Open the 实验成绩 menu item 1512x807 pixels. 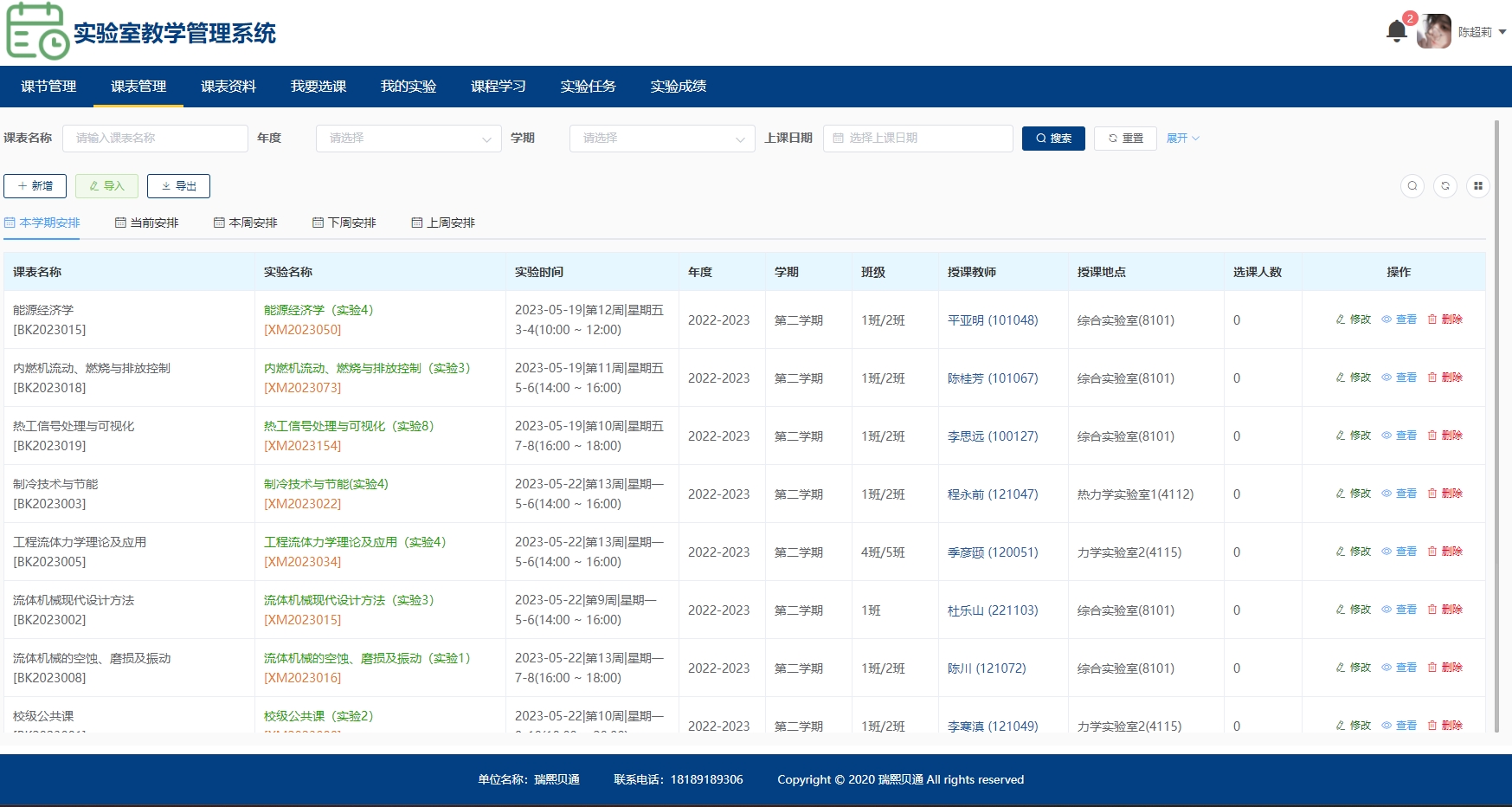tap(679, 86)
